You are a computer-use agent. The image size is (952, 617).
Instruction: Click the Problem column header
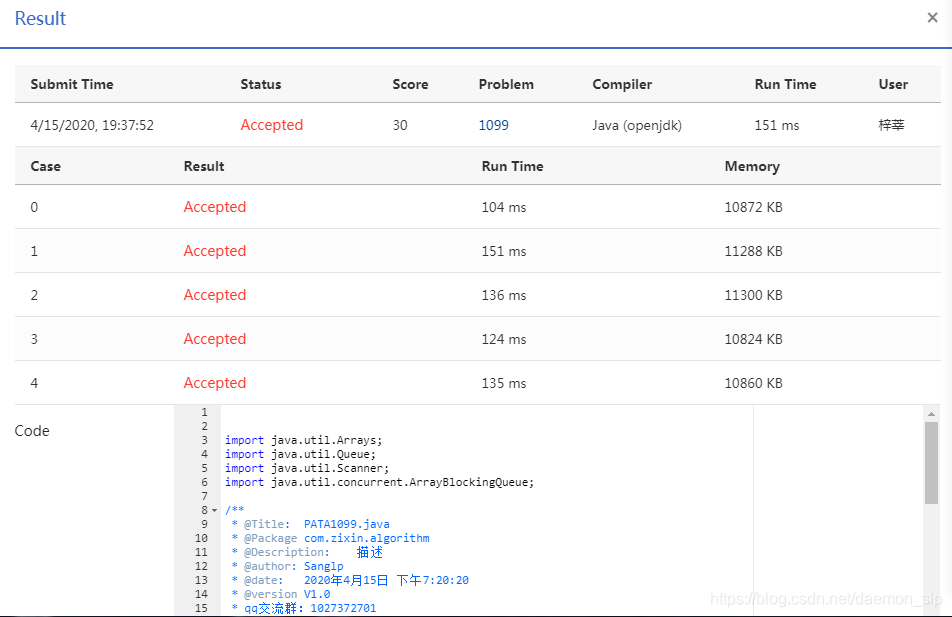click(506, 84)
